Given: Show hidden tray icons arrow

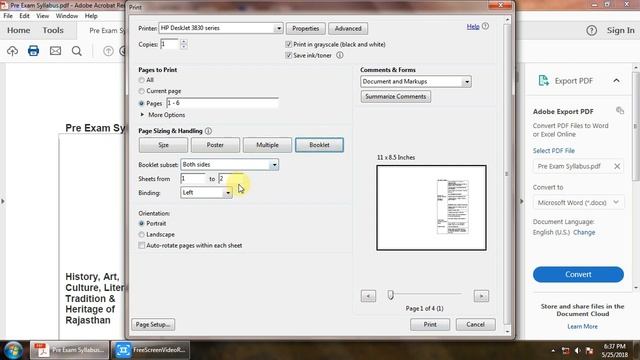Looking at the screenshot, I should click(553, 351).
